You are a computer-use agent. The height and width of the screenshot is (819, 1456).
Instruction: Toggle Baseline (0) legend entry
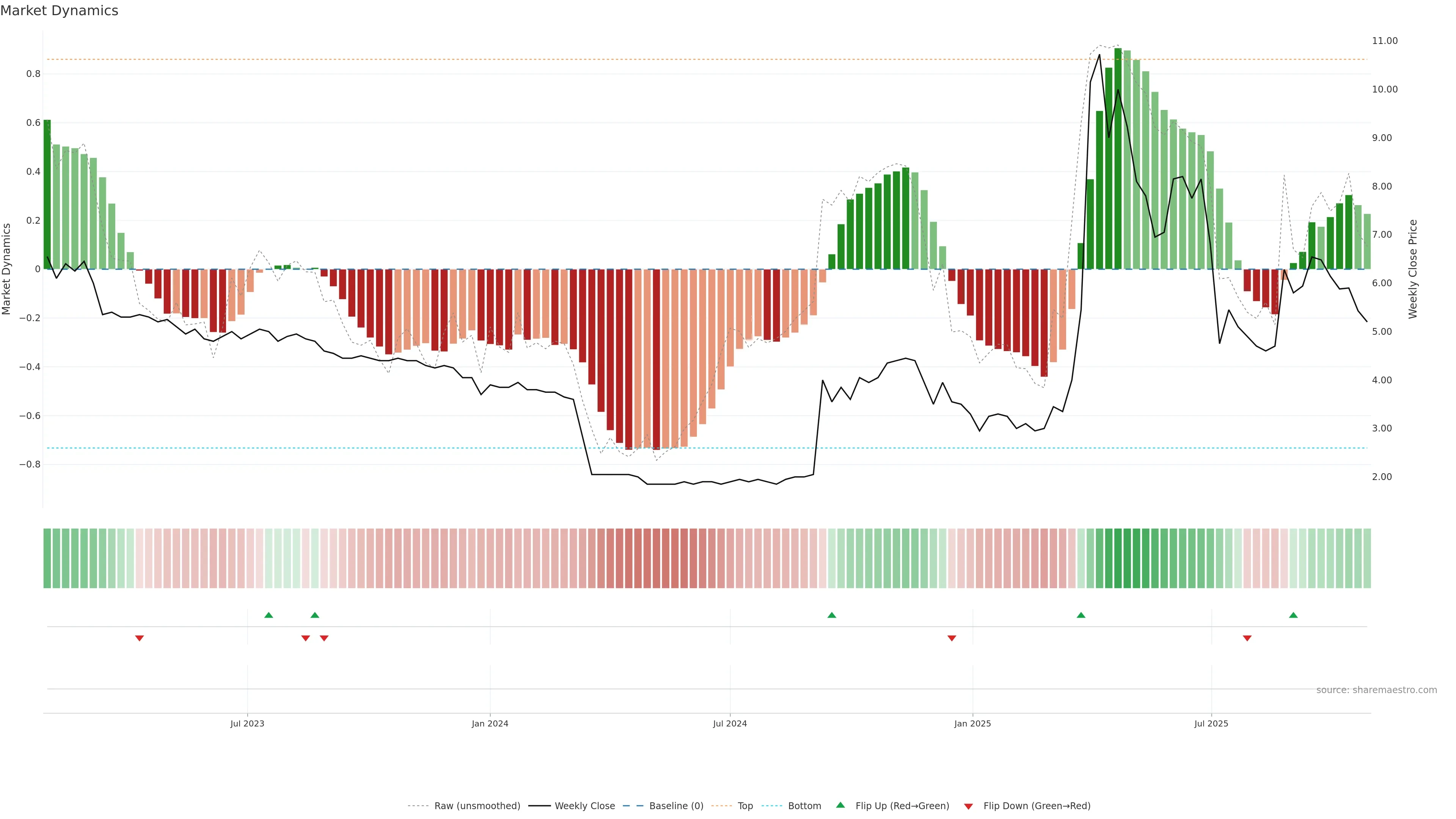click(x=676, y=806)
